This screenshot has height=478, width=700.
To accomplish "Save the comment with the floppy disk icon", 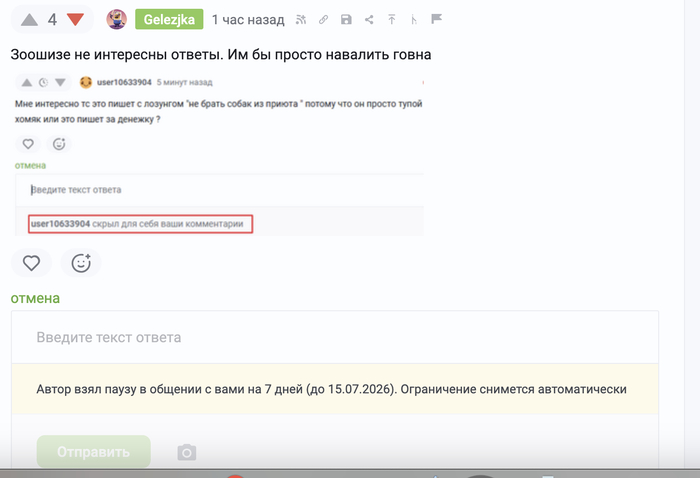I will tap(346, 20).
